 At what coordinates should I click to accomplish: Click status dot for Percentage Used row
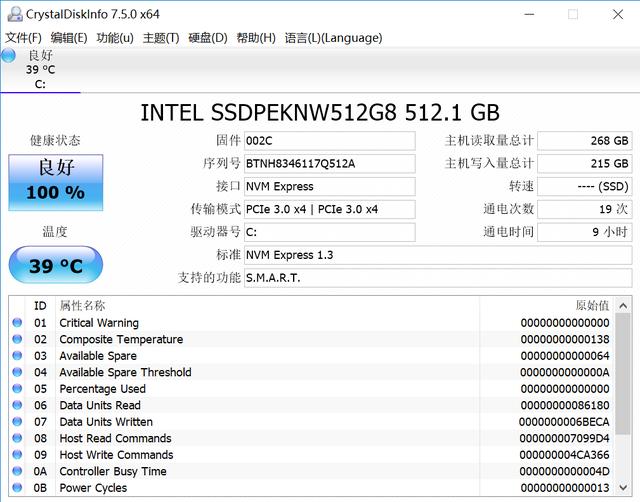(x=17, y=389)
